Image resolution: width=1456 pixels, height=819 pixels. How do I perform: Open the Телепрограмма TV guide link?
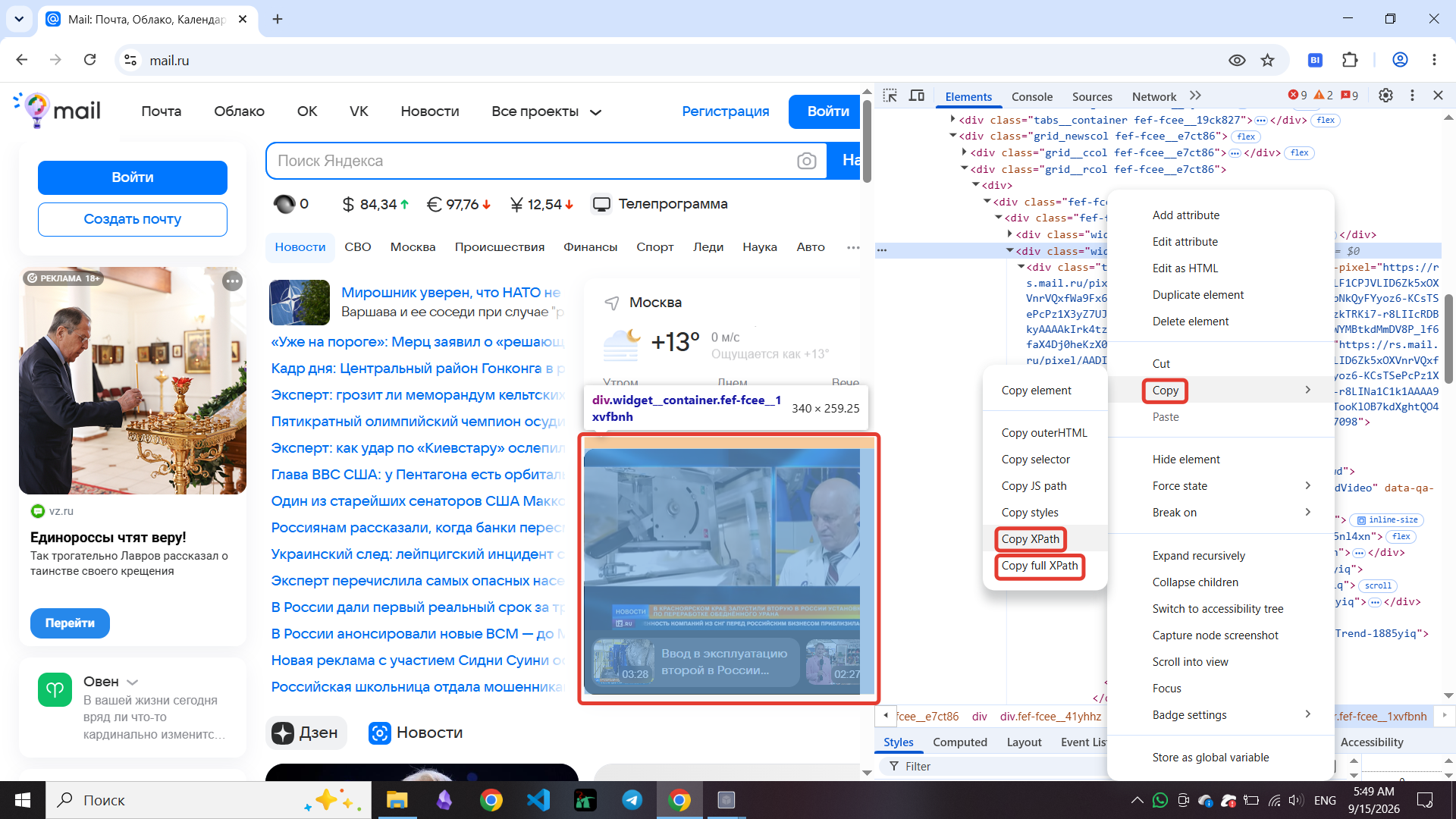(x=660, y=204)
